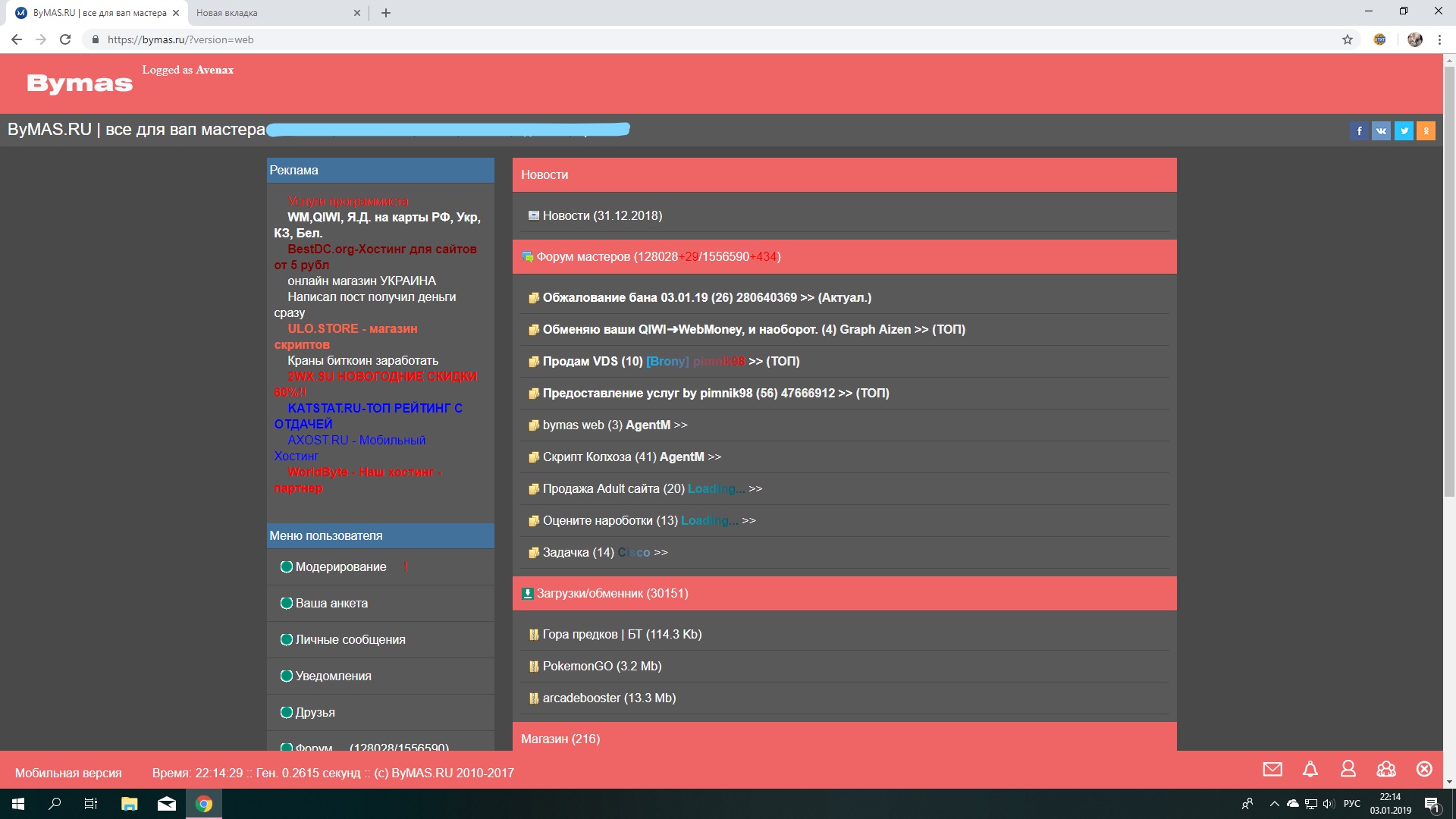Click the VK social icon

(1381, 131)
